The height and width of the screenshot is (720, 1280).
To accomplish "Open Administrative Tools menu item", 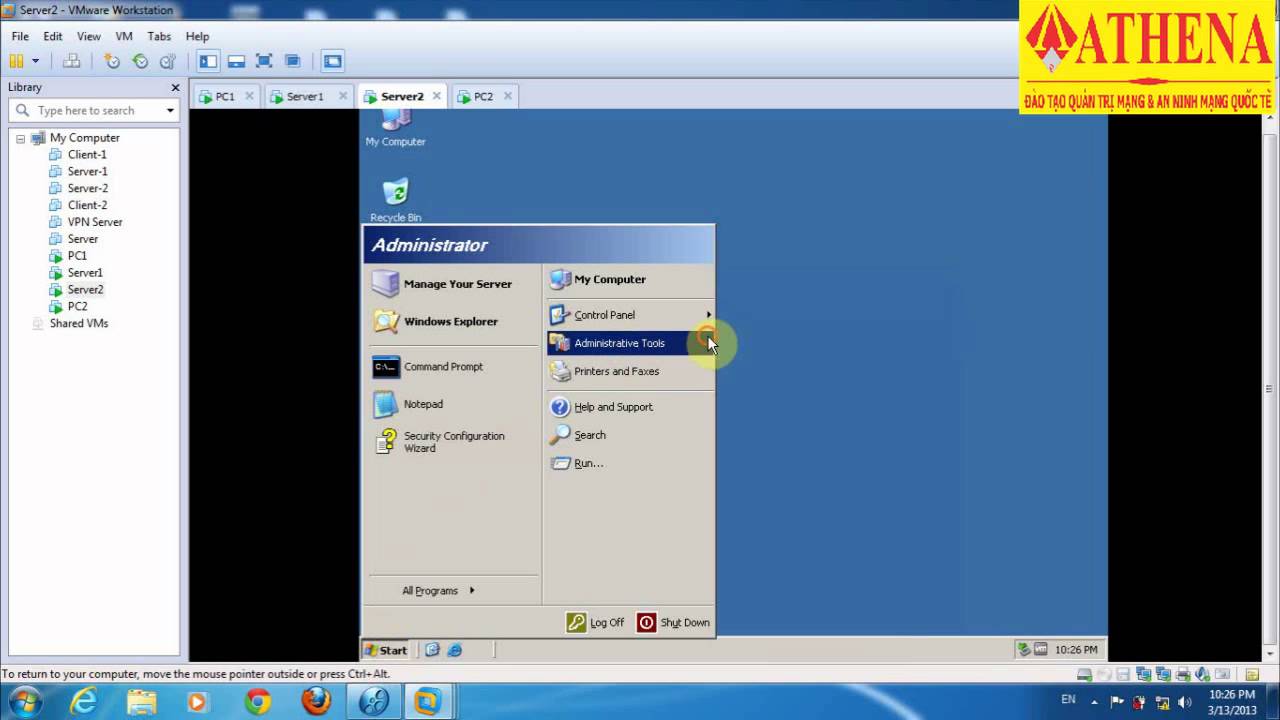I will tap(630, 343).
